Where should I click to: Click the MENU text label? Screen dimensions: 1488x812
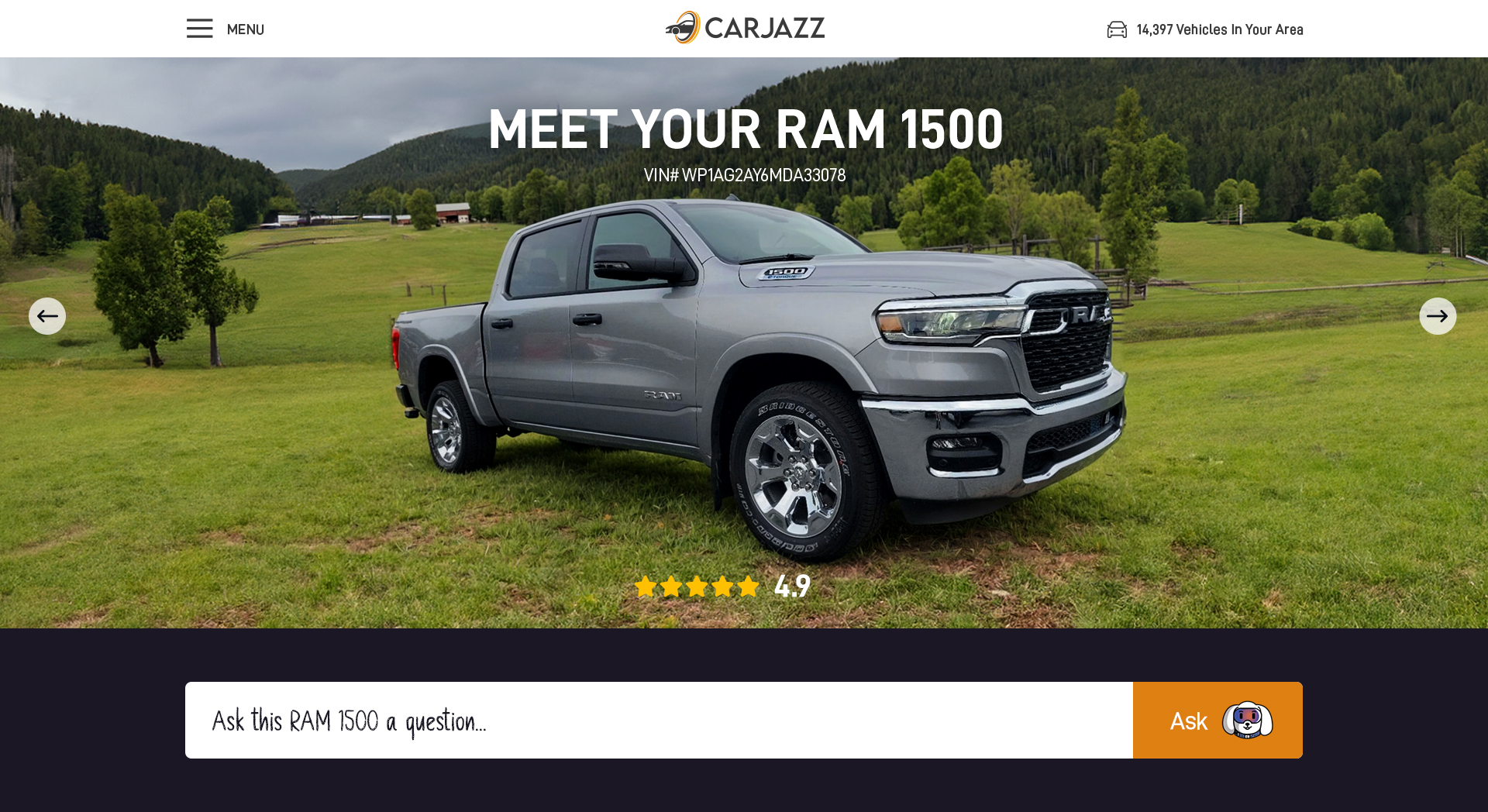(x=246, y=29)
